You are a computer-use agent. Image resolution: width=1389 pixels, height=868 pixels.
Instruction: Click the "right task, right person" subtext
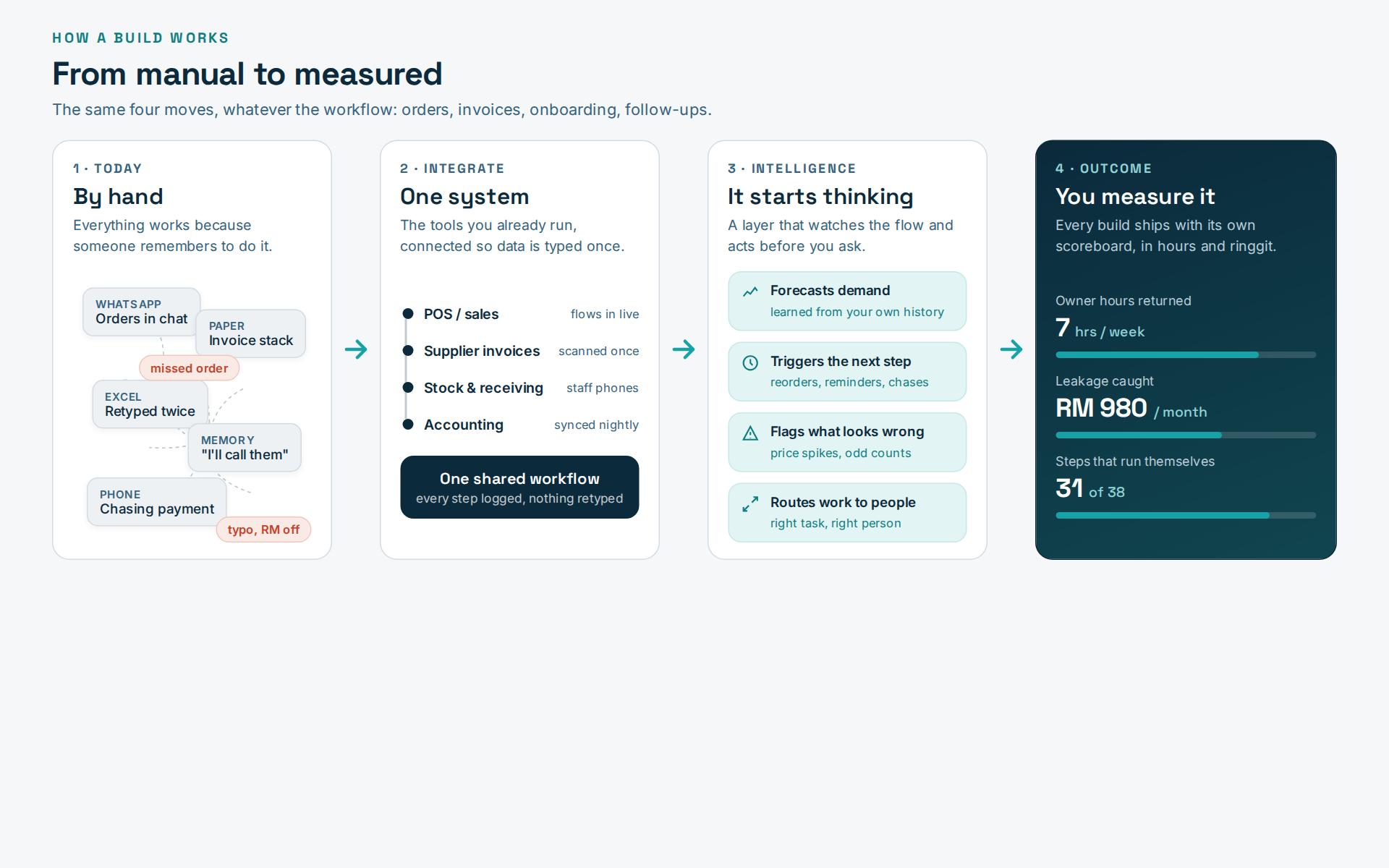point(836,523)
